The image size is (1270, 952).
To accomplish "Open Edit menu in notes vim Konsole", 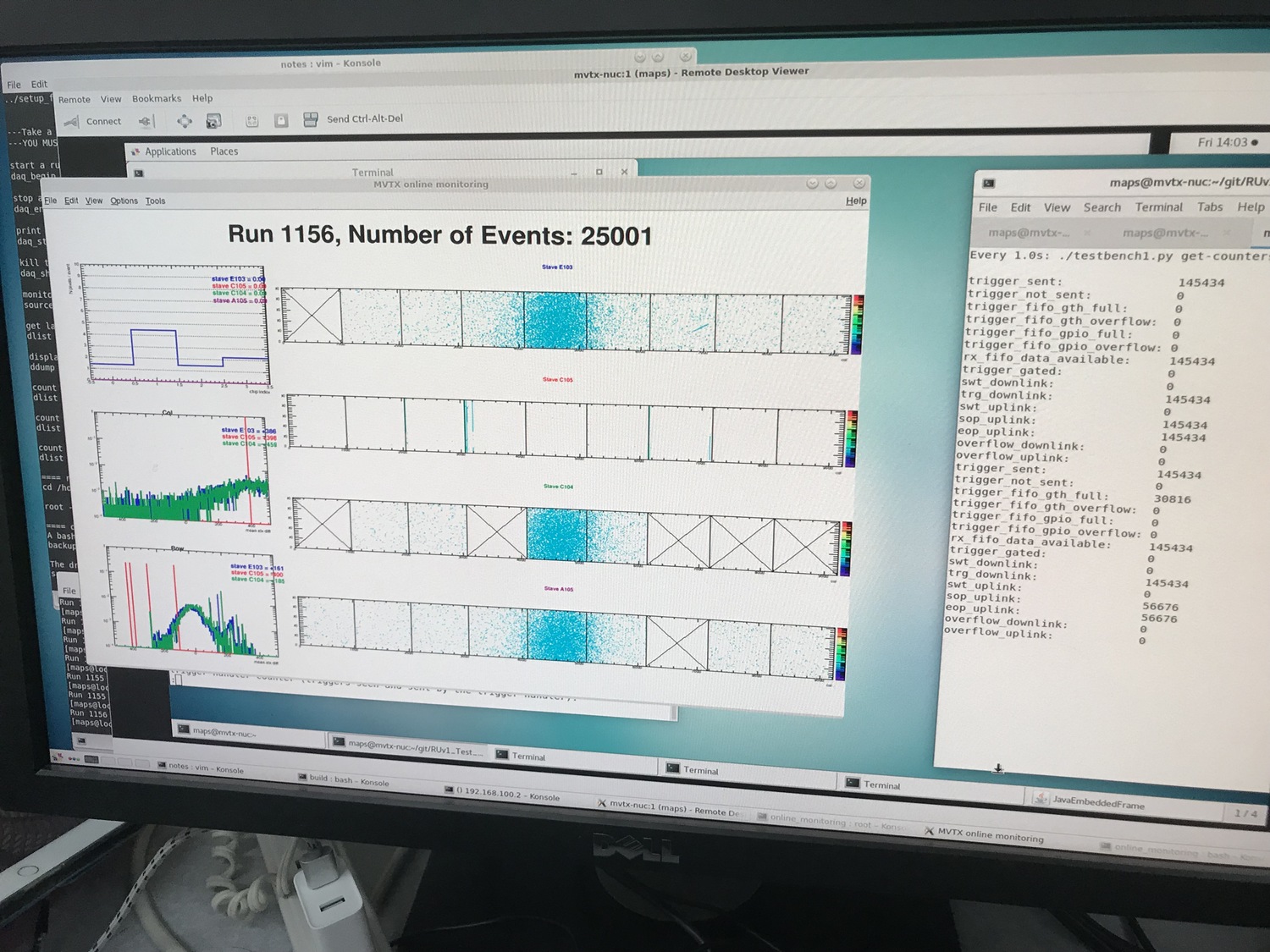I will (x=39, y=84).
